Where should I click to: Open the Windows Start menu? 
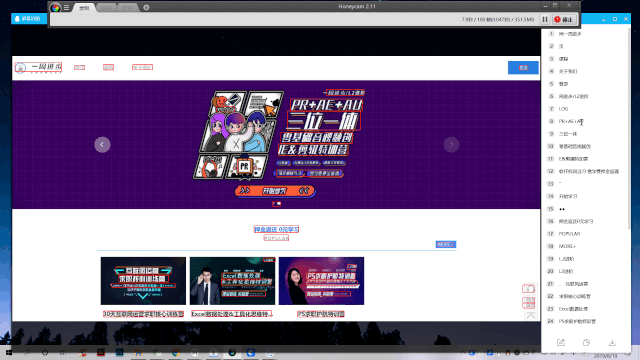point(9,353)
